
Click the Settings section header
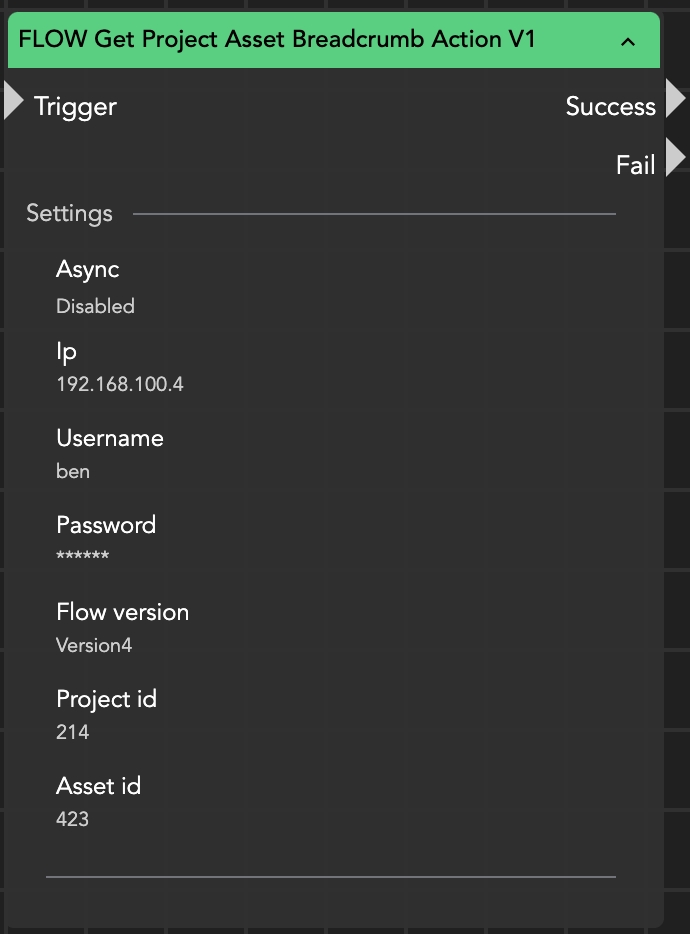click(69, 213)
